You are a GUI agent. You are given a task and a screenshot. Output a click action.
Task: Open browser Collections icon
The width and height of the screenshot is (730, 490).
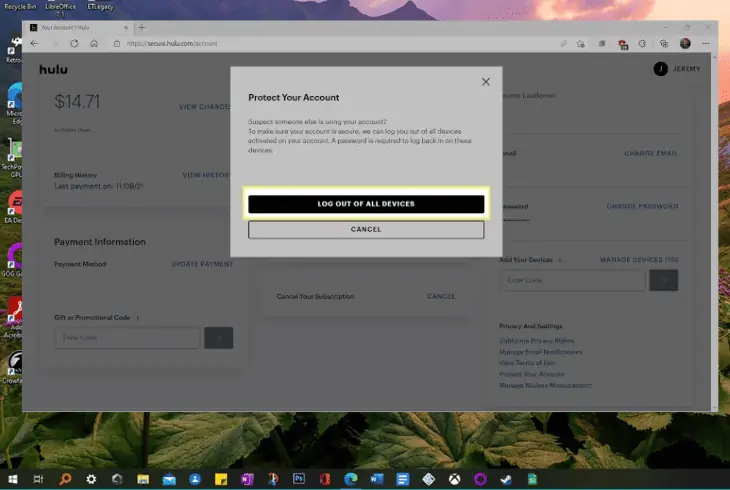tap(664, 44)
